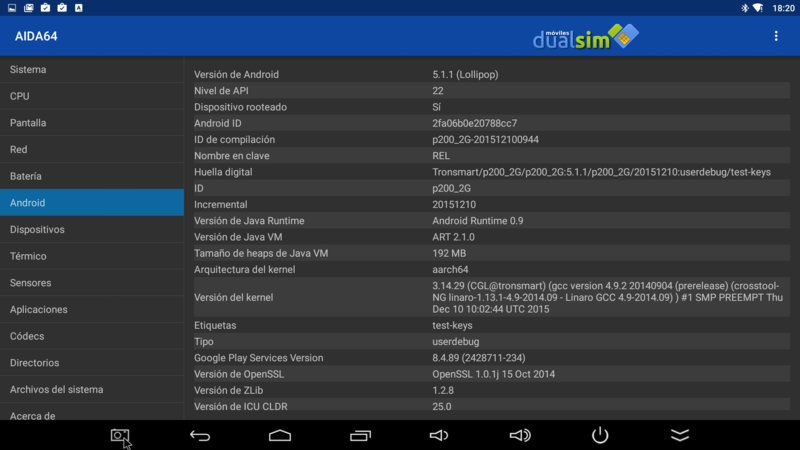Click the Versión del kernel row
The width and height of the screenshot is (800, 450).
click(x=491, y=297)
